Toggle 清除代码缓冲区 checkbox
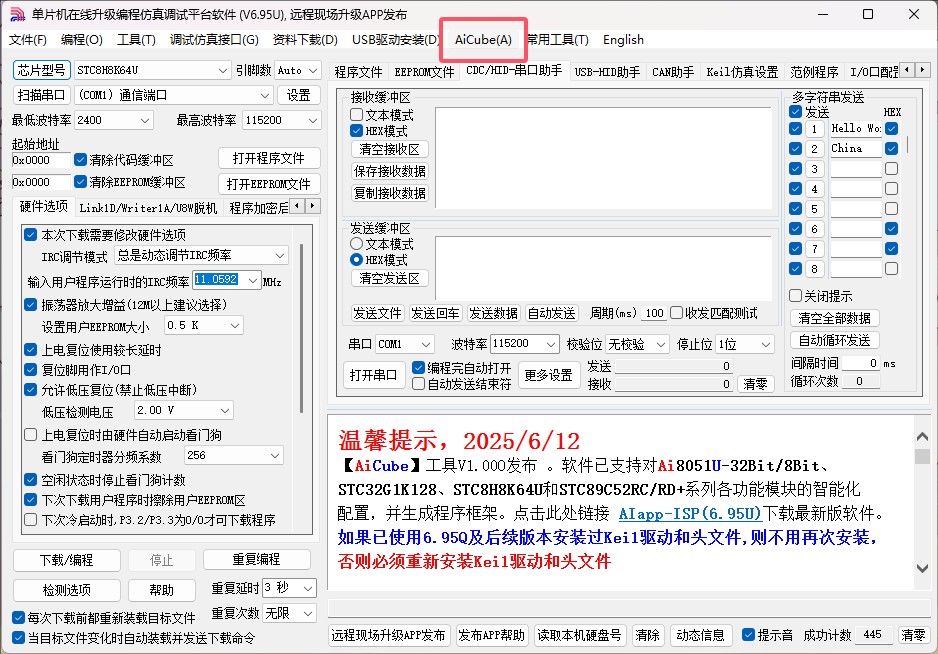Image resolution: width=938 pixels, height=654 pixels. [x=80, y=160]
